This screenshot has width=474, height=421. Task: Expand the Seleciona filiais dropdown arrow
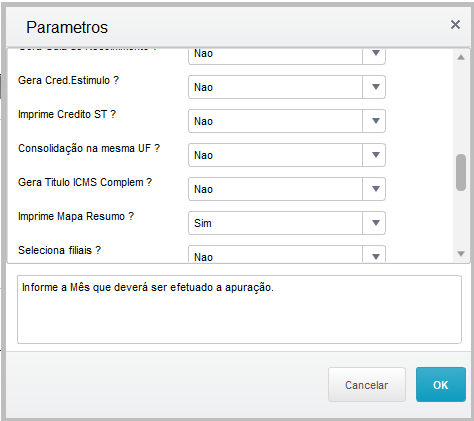point(375,256)
